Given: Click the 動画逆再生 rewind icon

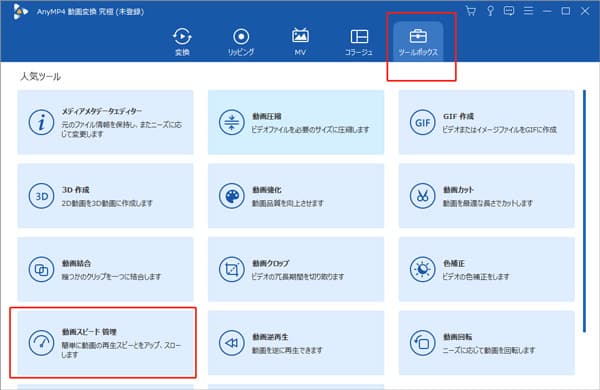Looking at the screenshot, I should click(232, 343).
